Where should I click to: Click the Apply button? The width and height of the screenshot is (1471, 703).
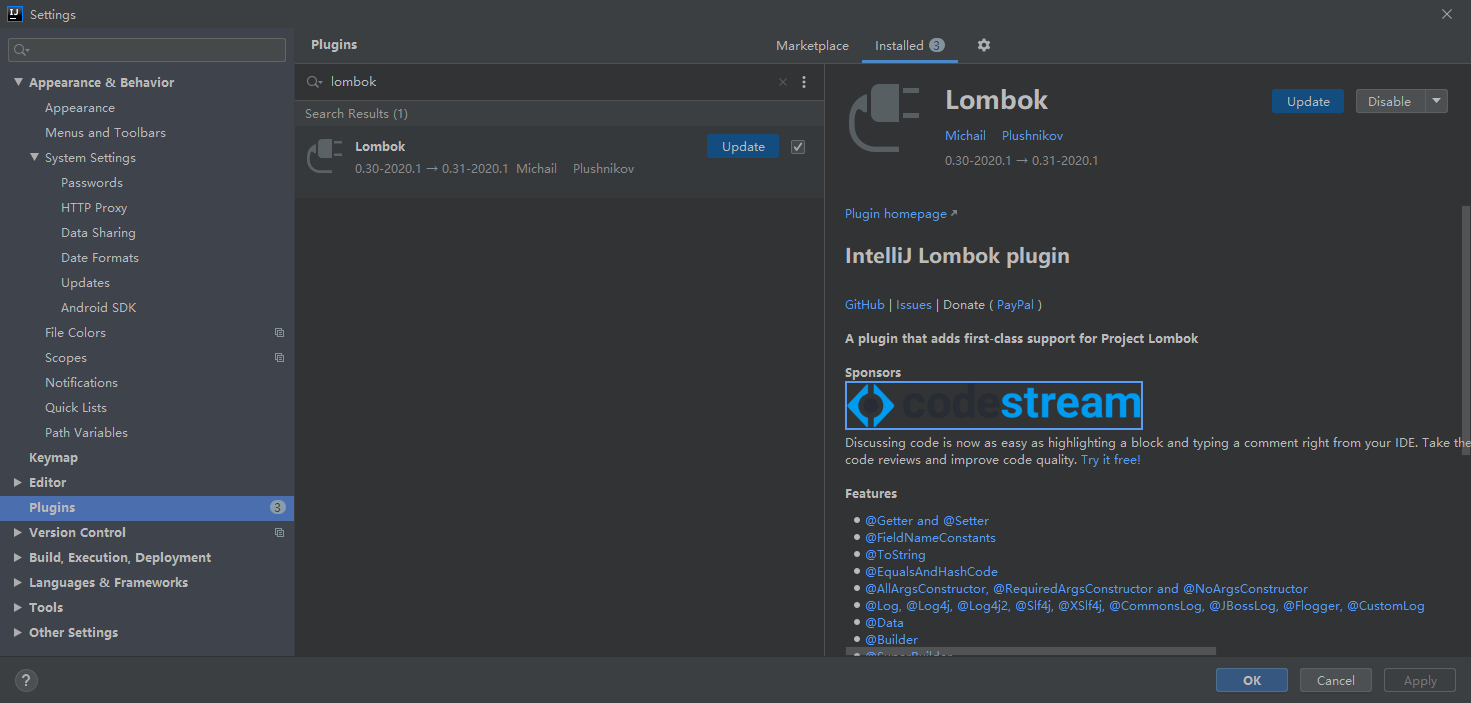[x=1420, y=680]
